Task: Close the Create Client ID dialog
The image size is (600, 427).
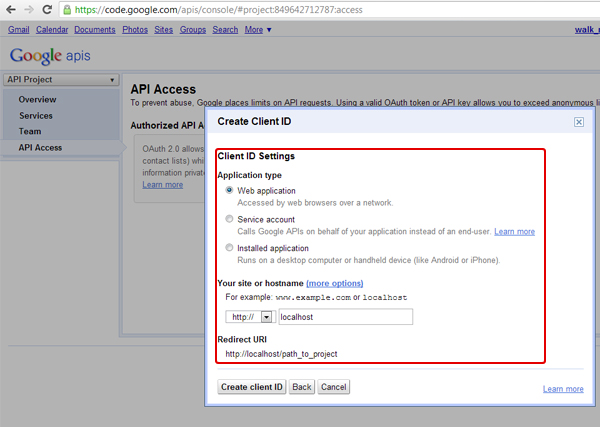Action: tap(579, 122)
